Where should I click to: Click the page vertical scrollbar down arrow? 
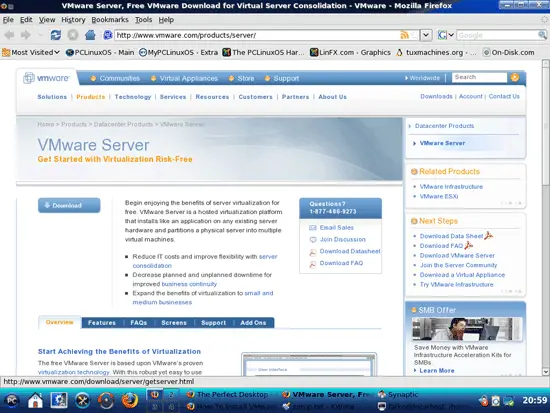[545, 371]
